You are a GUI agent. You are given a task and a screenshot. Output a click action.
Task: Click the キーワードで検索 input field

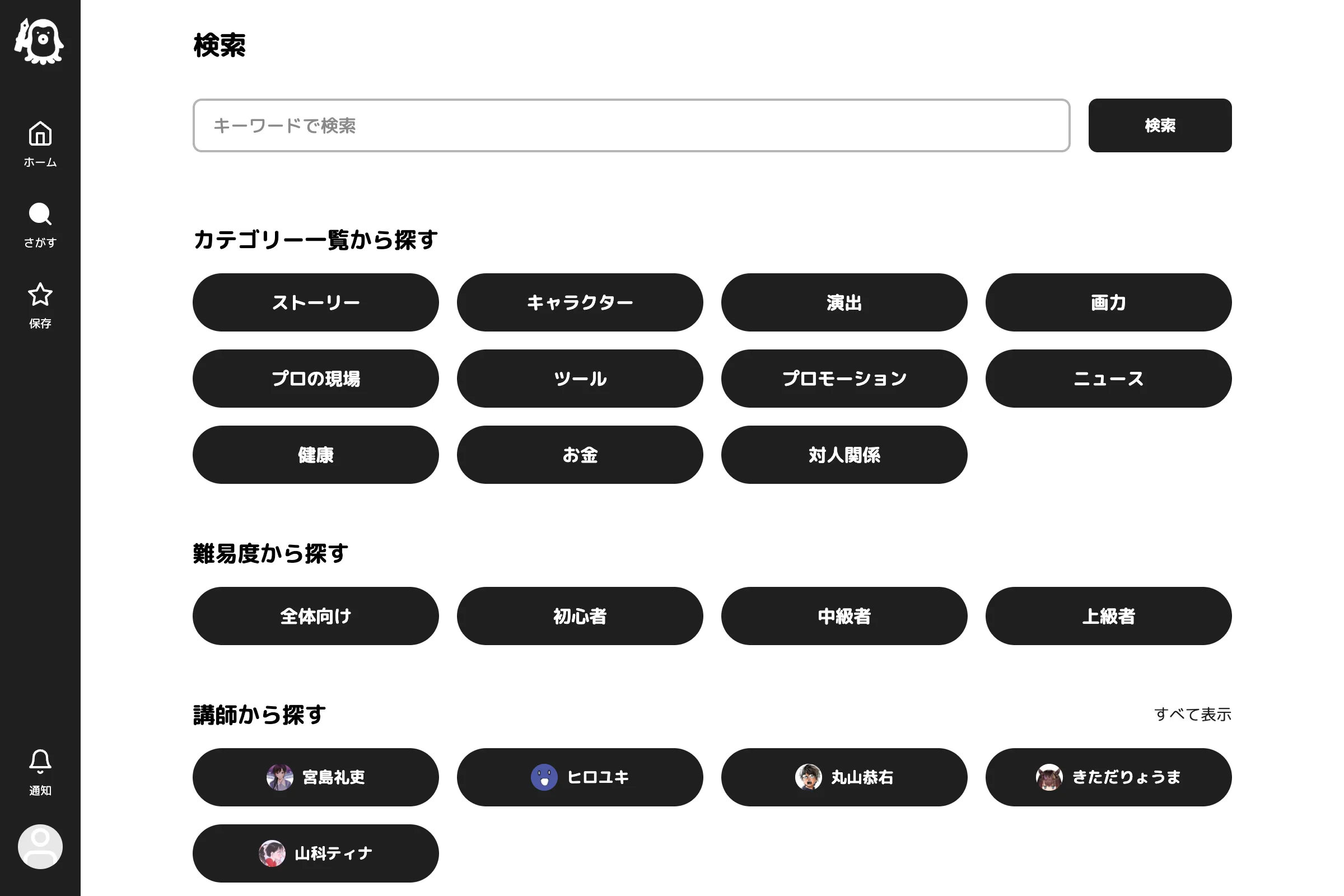(631, 125)
